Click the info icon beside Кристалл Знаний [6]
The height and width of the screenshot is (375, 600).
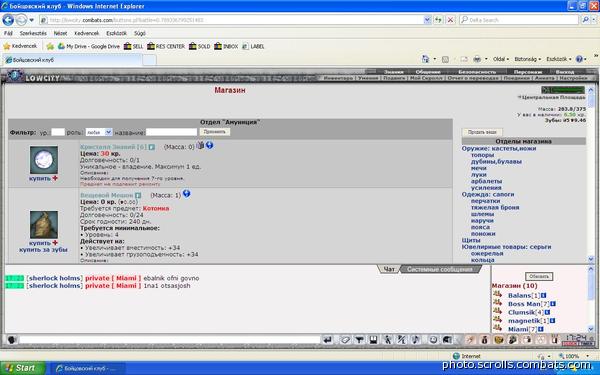point(152,147)
